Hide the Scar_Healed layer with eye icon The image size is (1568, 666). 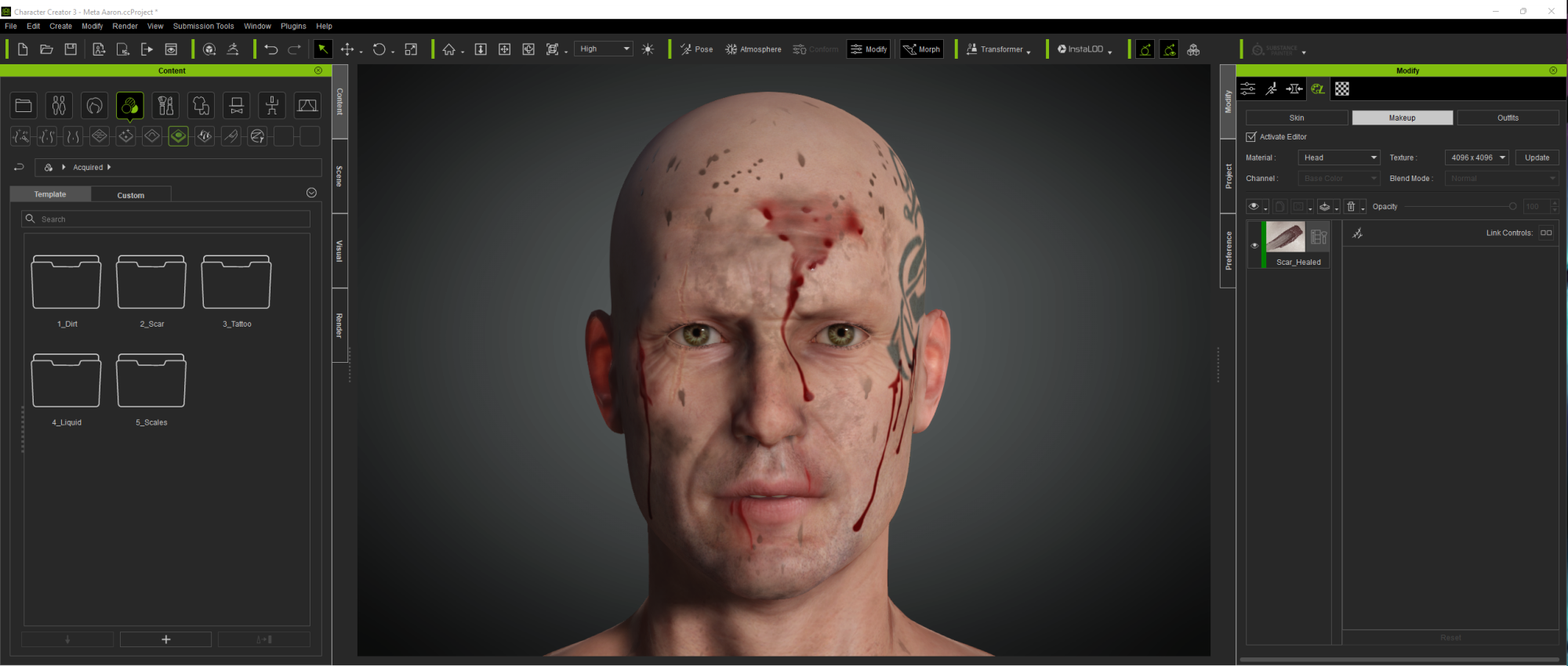pyautogui.click(x=1254, y=245)
